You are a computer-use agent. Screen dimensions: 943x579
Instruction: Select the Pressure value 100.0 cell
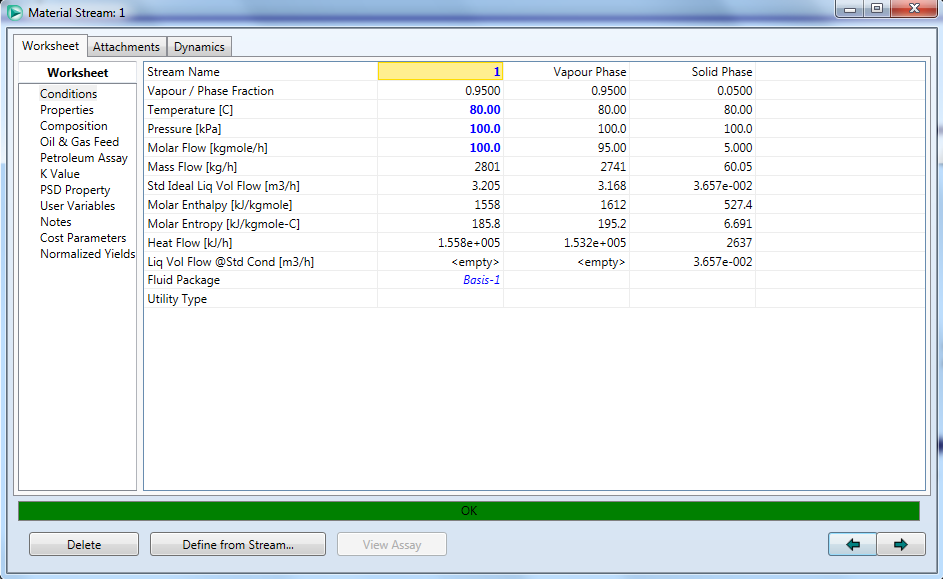pos(440,129)
